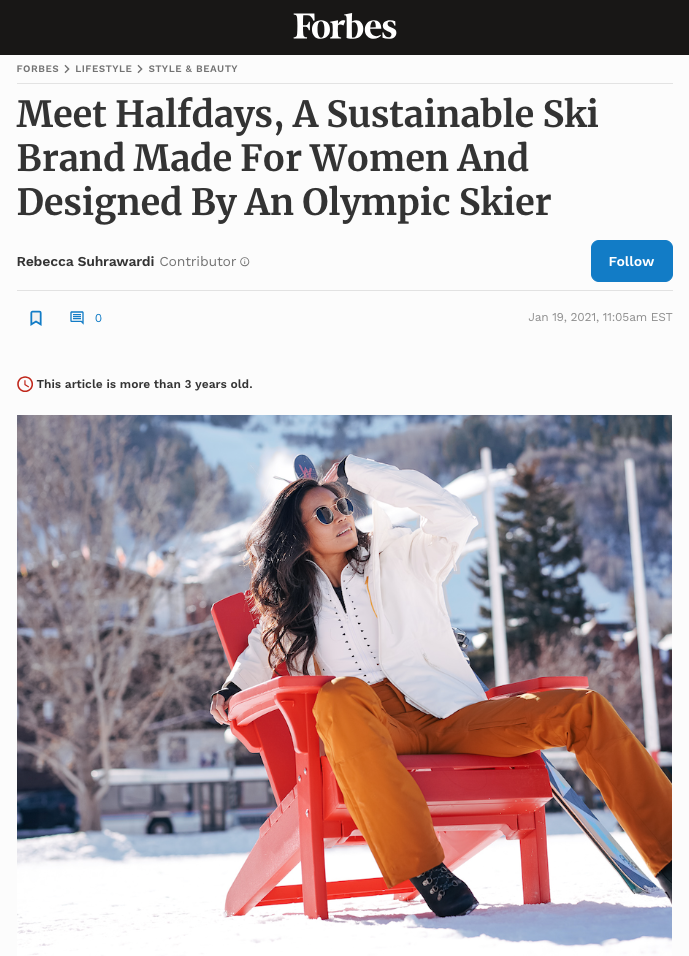Open the LIFESTYLE breadcrumb section
Viewport: 689px width, 956px height.
(x=104, y=69)
